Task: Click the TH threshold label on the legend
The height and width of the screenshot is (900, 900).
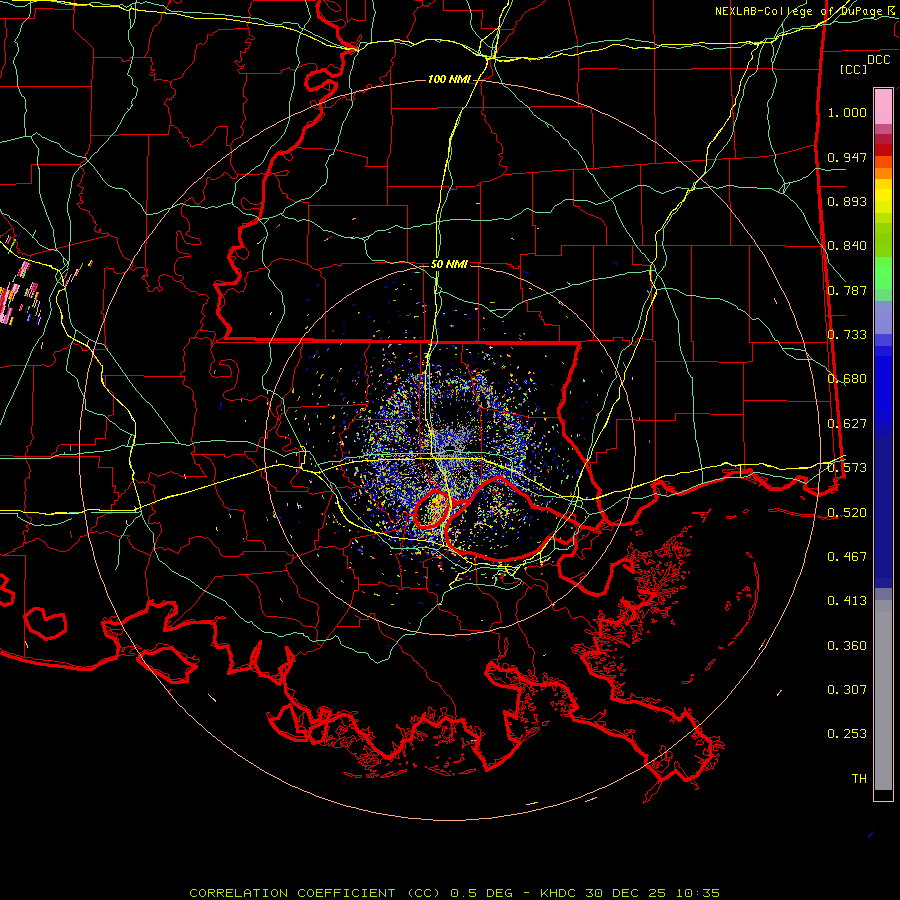Action: [859, 779]
